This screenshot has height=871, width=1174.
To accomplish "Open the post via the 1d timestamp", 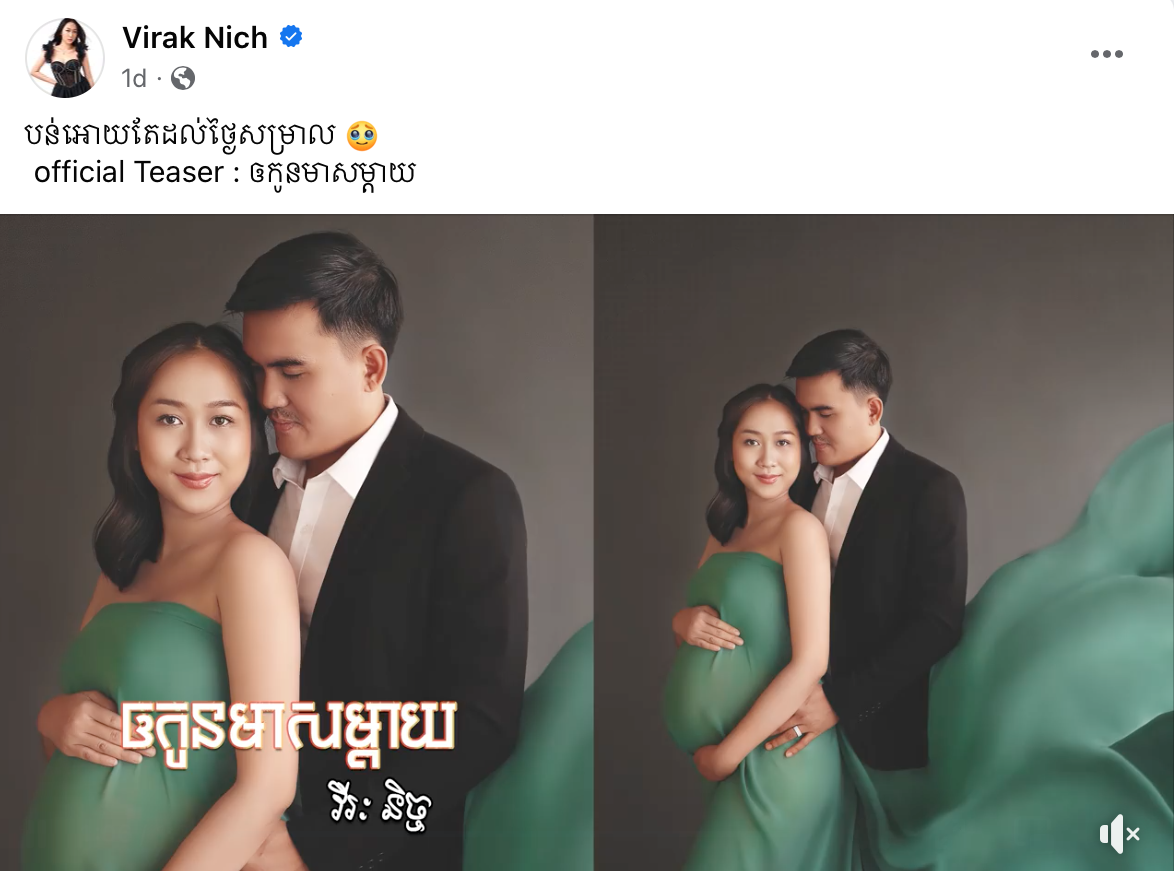I will [x=134, y=78].
